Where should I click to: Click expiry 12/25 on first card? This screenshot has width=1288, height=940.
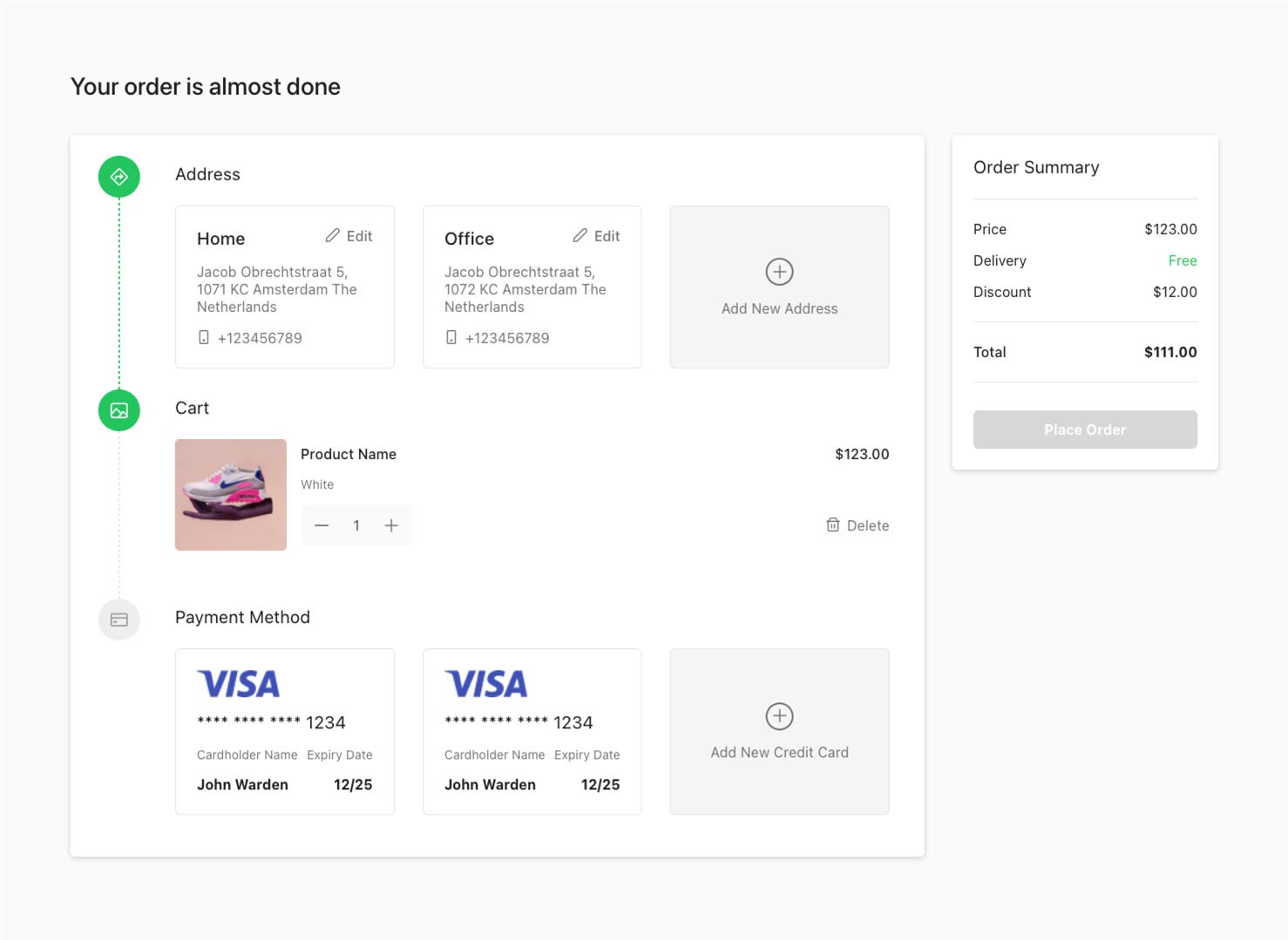[x=353, y=785]
